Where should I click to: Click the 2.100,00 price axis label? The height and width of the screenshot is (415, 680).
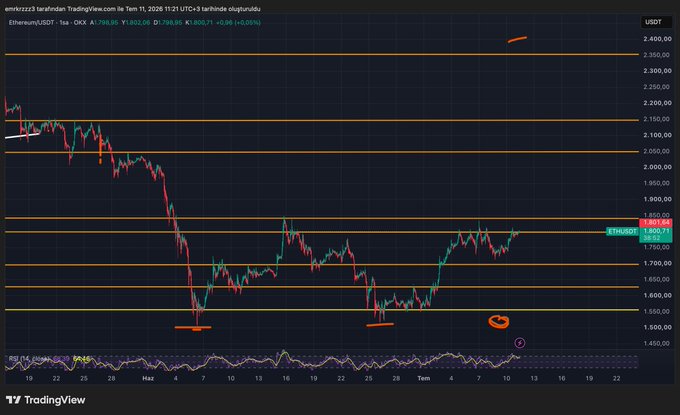(657, 135)
